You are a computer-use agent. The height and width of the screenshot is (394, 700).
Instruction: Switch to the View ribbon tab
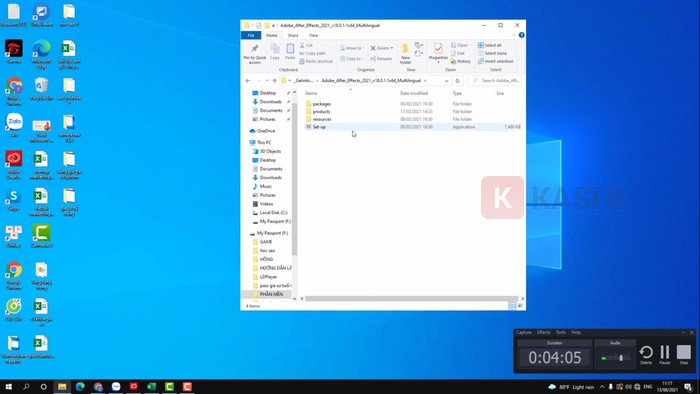(x=313, y=35)
